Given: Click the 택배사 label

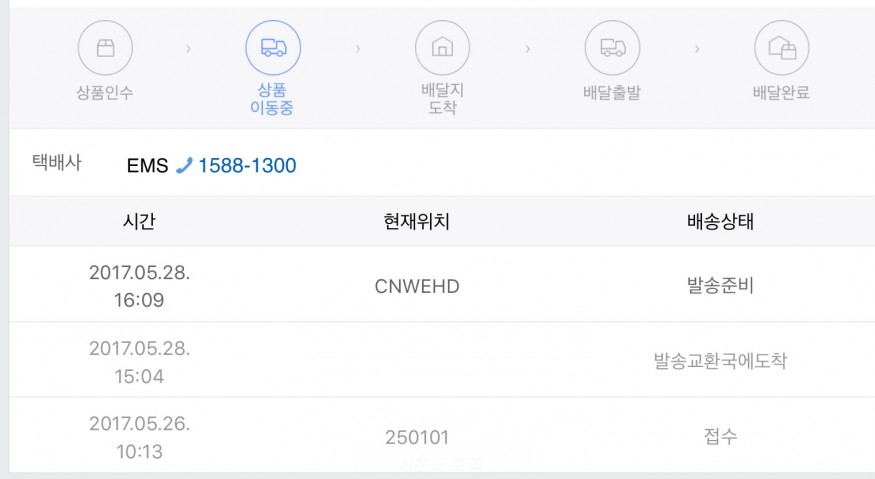Looking at the screenshot, I should point(57,162).
